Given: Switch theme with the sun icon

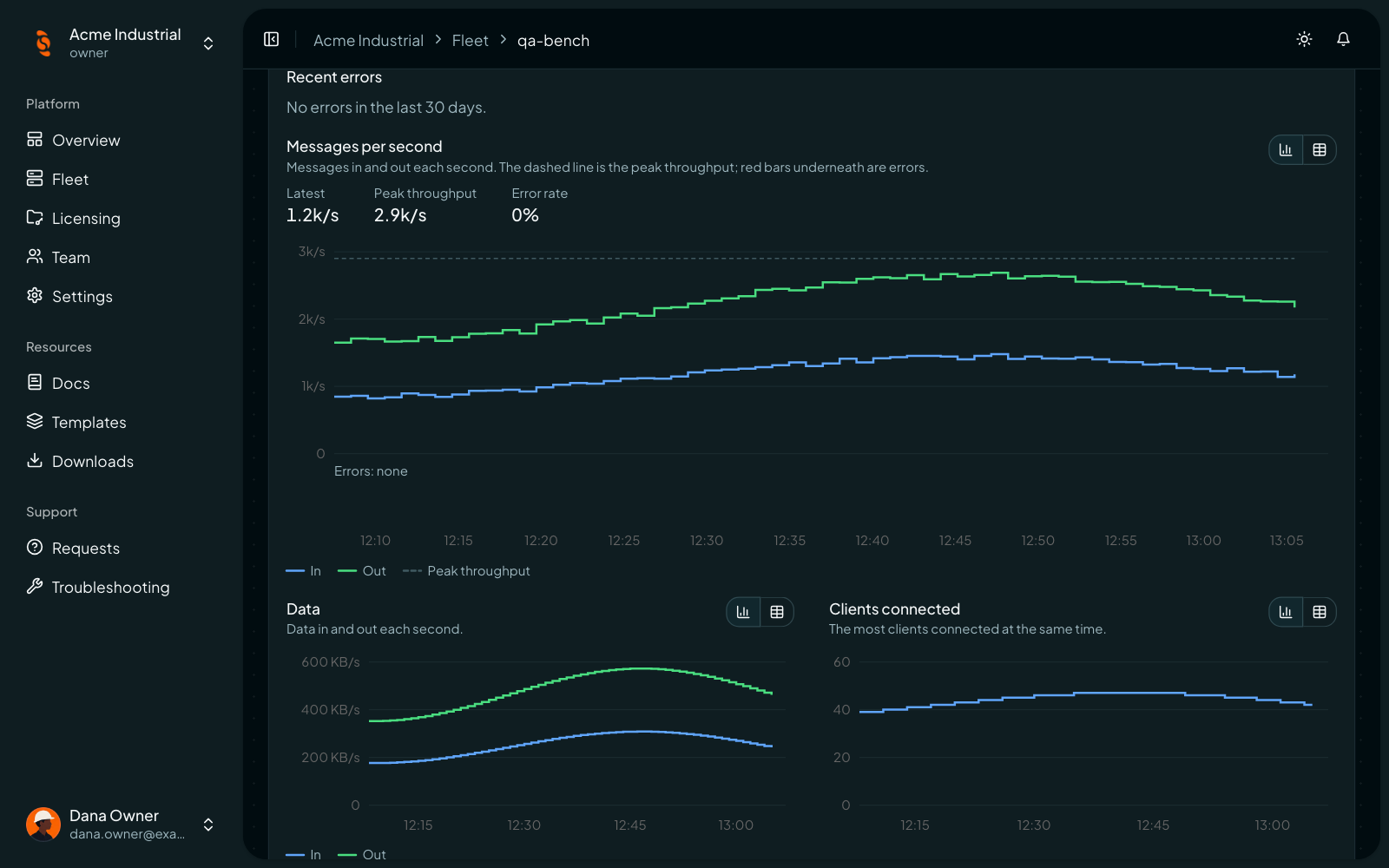Looking at the screenshot, I should [1304, 39].
